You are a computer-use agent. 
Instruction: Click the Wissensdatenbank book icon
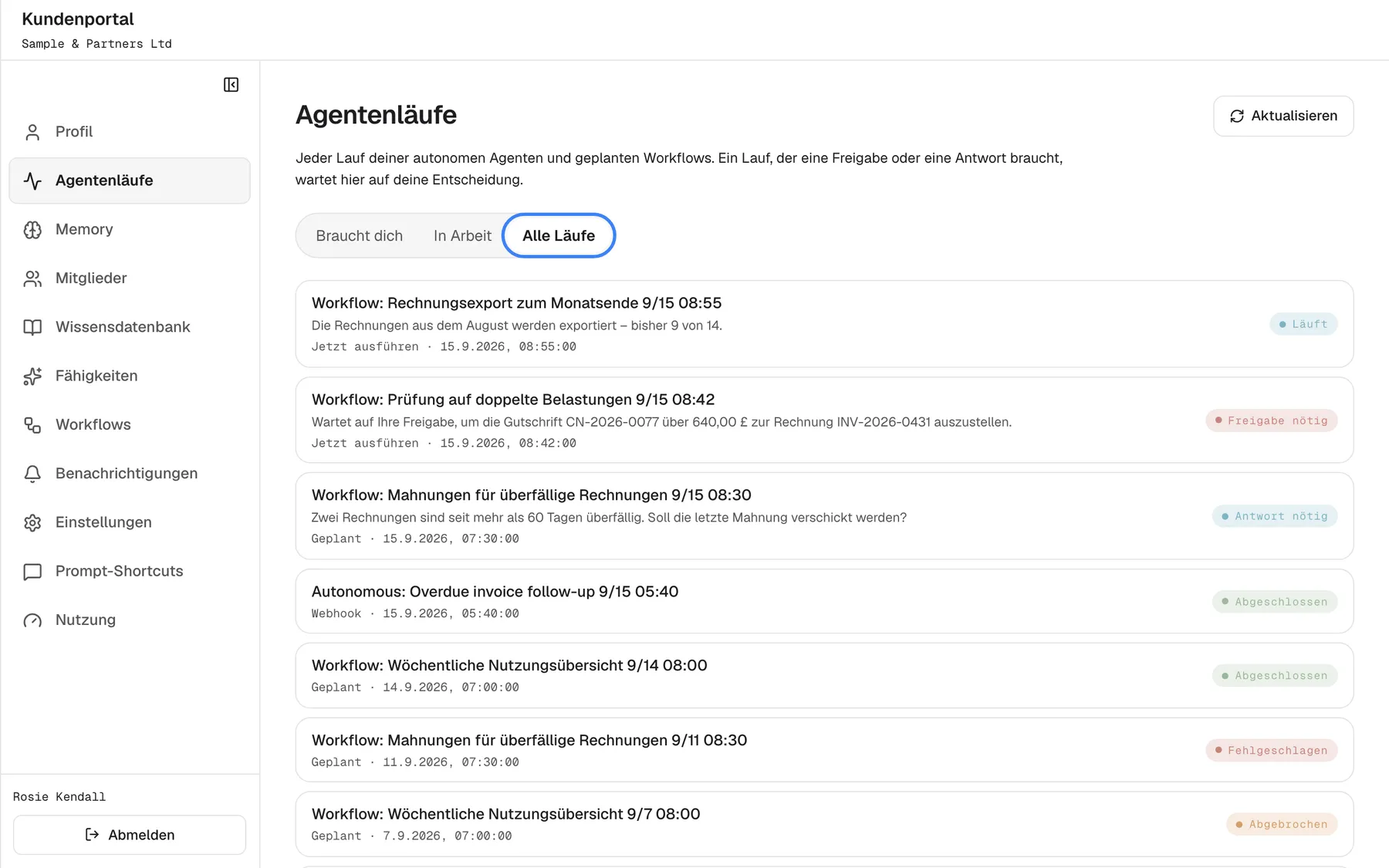tap(32, 327)
